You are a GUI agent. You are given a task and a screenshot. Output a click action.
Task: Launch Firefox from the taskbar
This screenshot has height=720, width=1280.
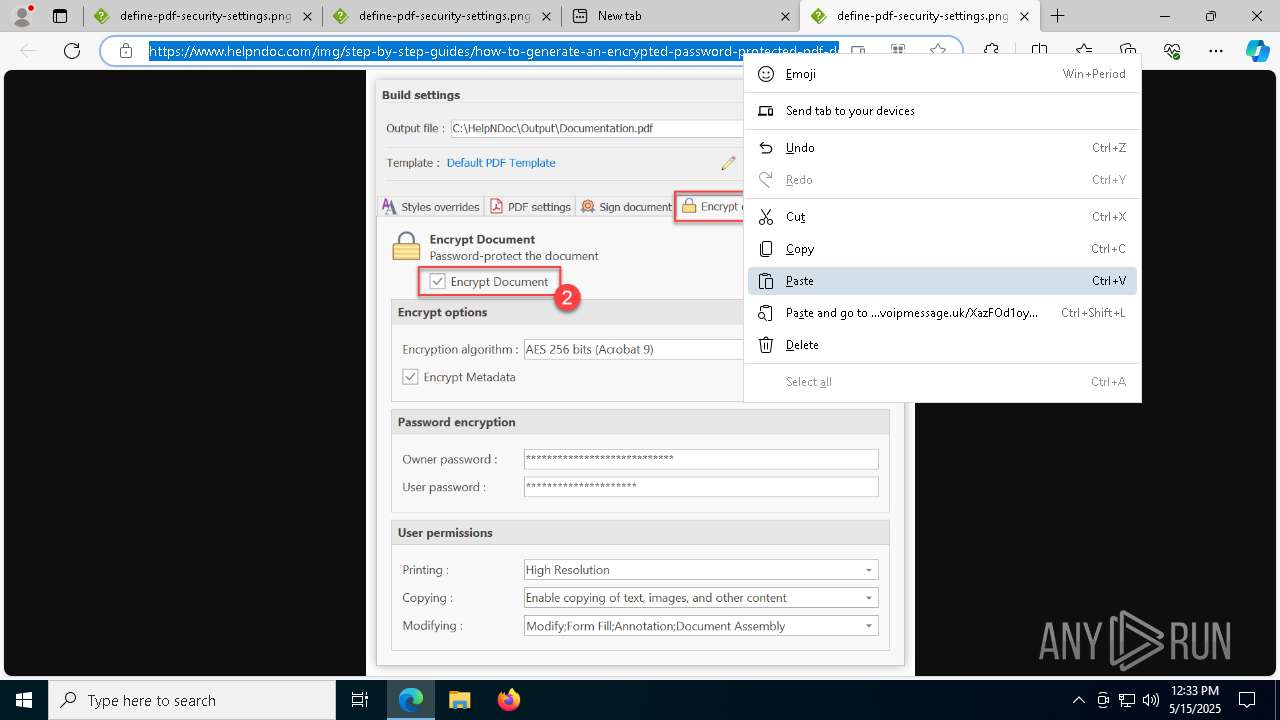(x=508, y=700)
